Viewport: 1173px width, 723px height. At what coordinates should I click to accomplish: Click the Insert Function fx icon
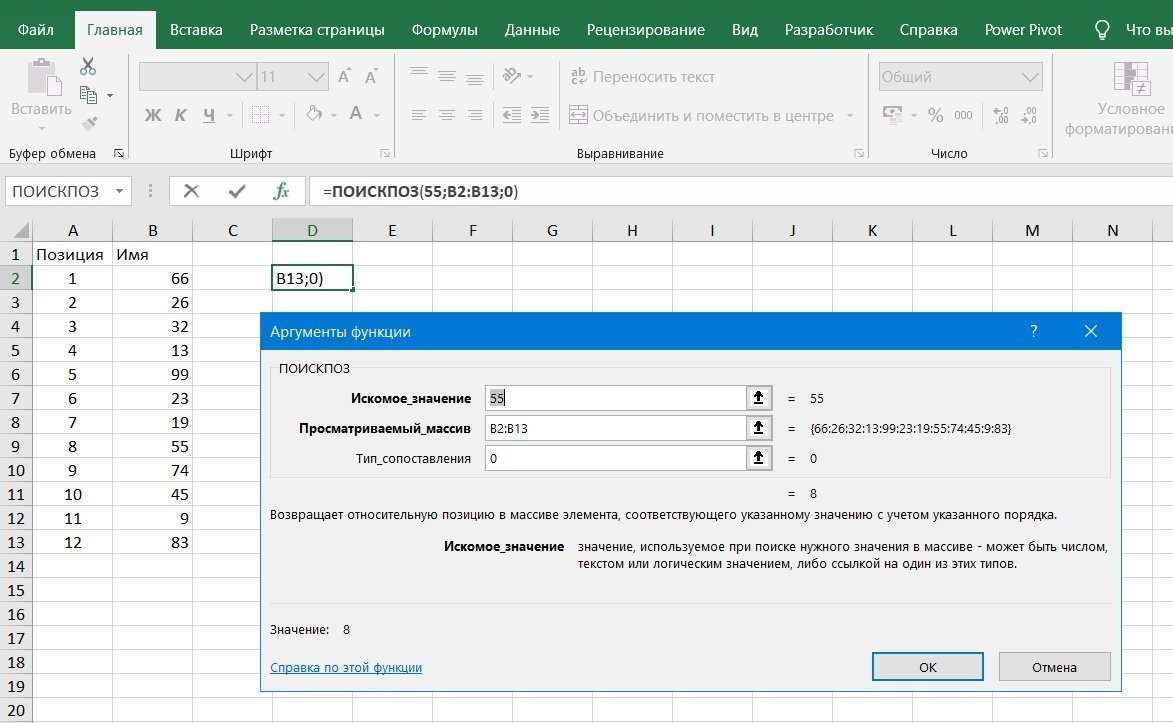pyautogui.click(x=281, y=191)
